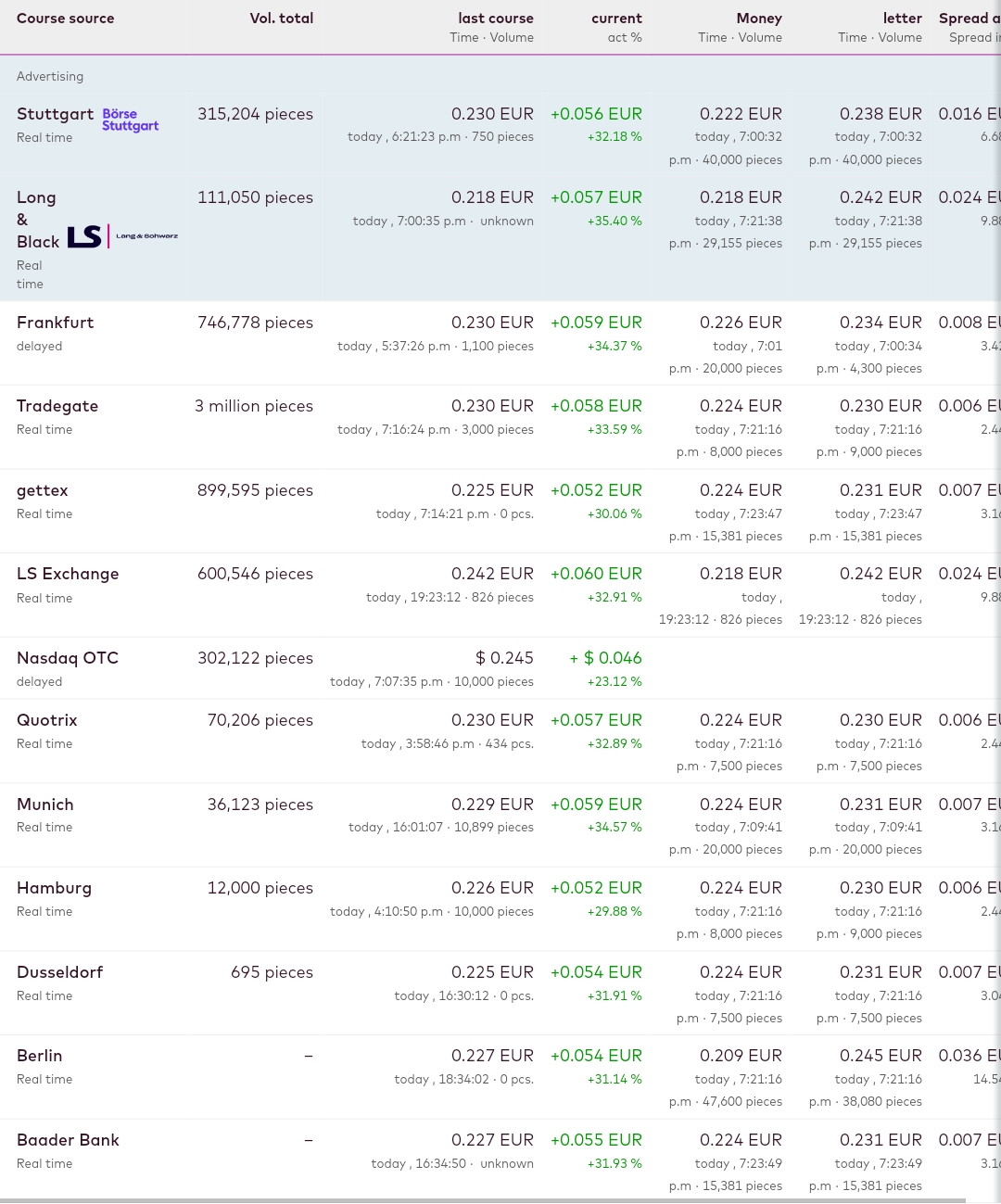This screenshot has width=1001, height=1204.
Task: Click the letter column header
Action: (902, 19)
